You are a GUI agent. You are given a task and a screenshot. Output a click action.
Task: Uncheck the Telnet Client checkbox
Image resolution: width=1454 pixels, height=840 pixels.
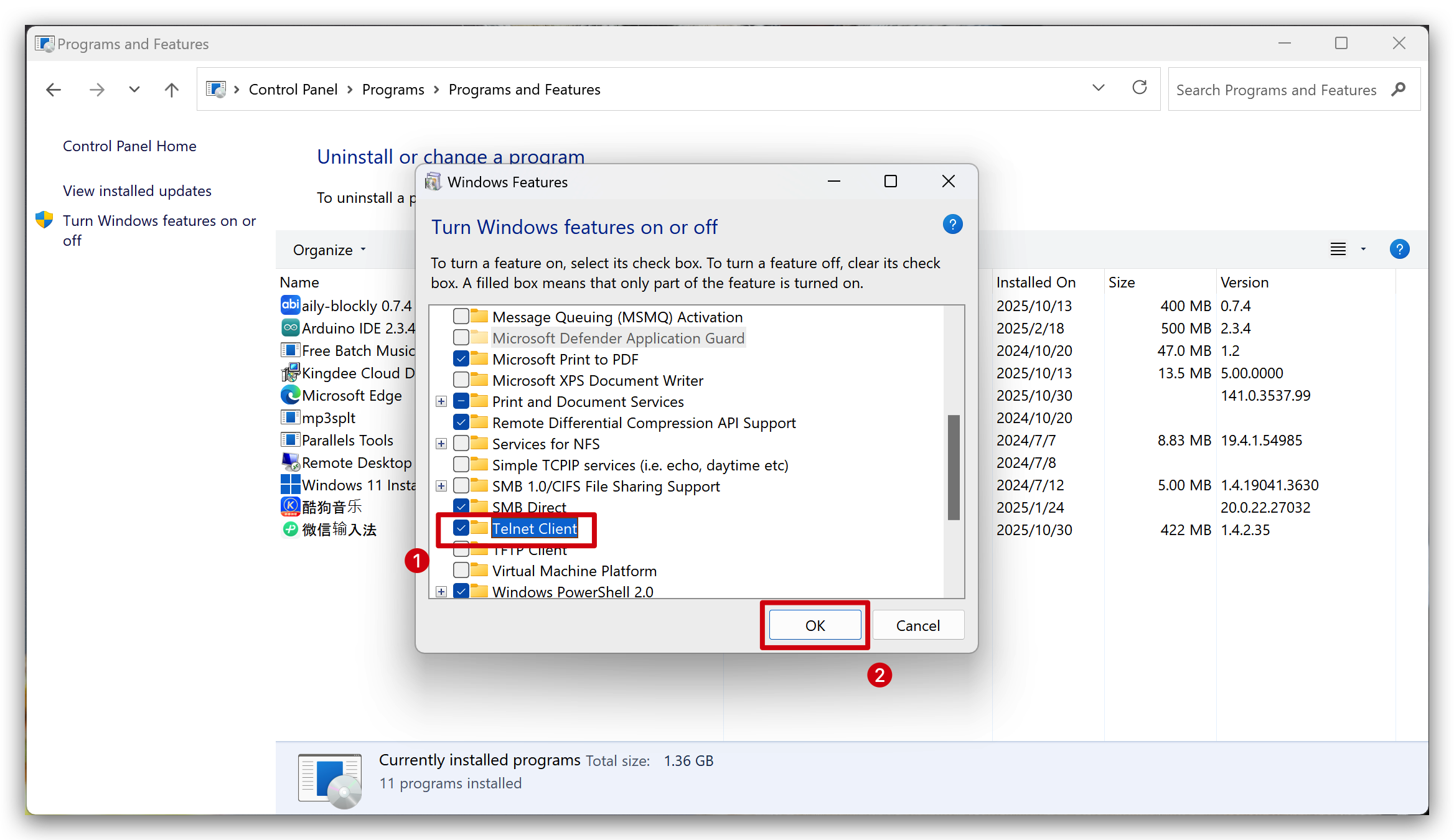tap(461, 528)
